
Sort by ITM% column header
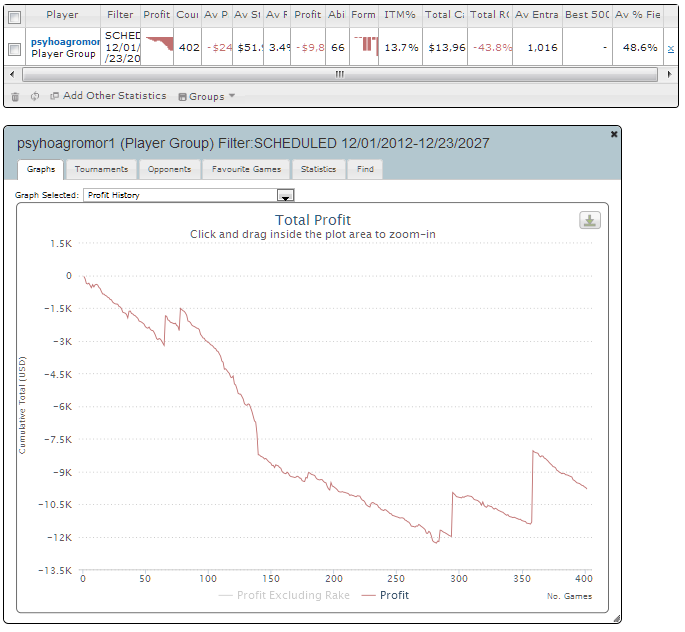(400, 16)
